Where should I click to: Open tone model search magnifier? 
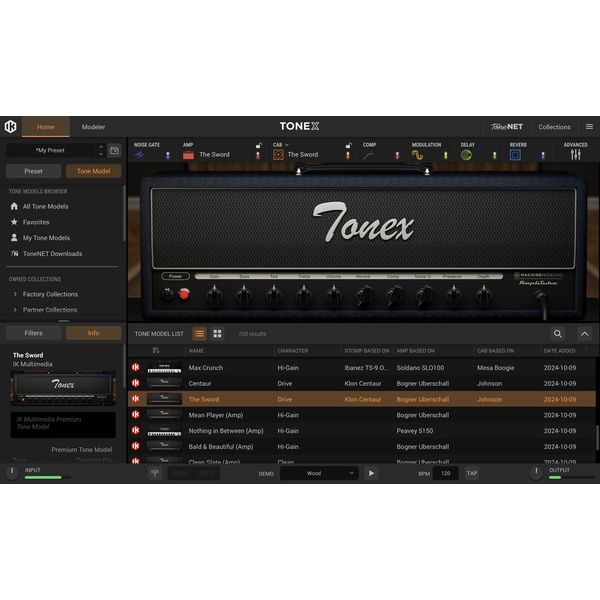tap(558, 334)
